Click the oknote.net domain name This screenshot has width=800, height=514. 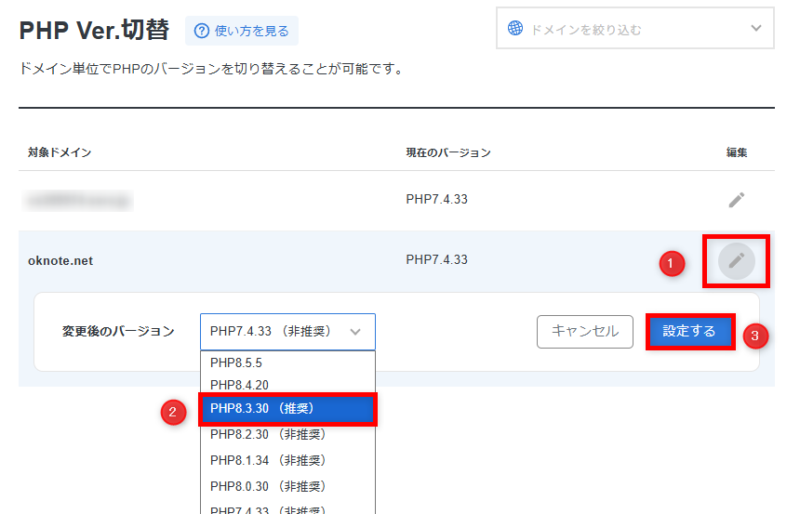click(60, 261)
